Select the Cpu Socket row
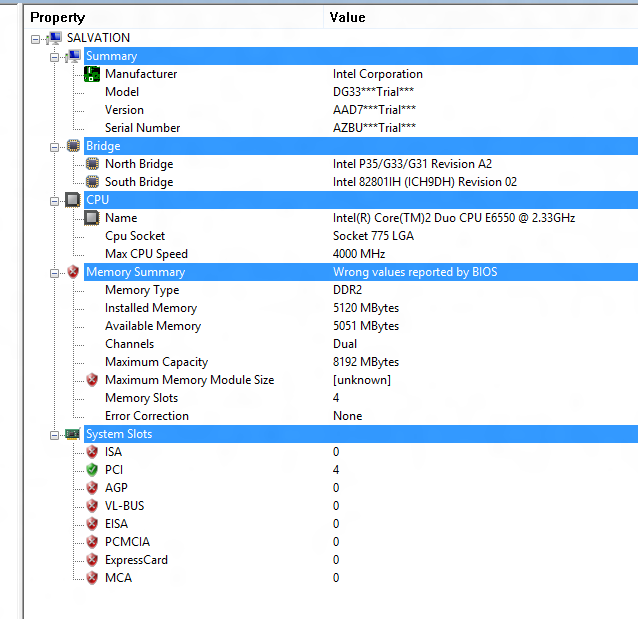The height and width of the screenshot is (619, 638). [361, 236]
